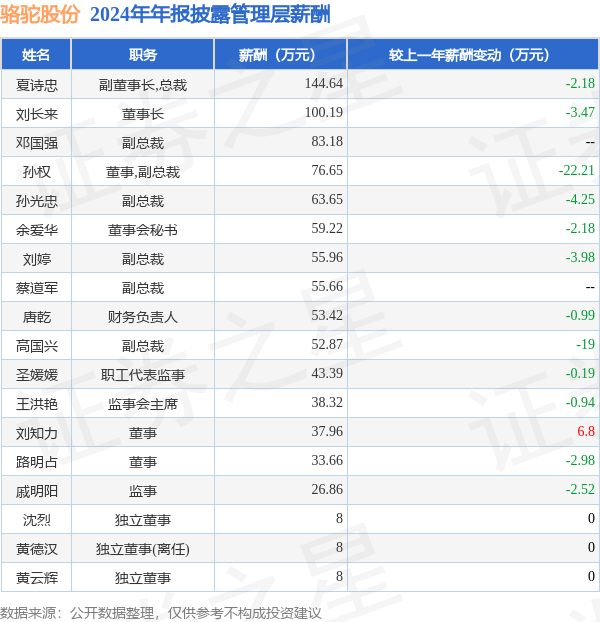Click the salary value 33.66
Image resolution: width=600 pixels, height=622 pixels.
[327, 460]
